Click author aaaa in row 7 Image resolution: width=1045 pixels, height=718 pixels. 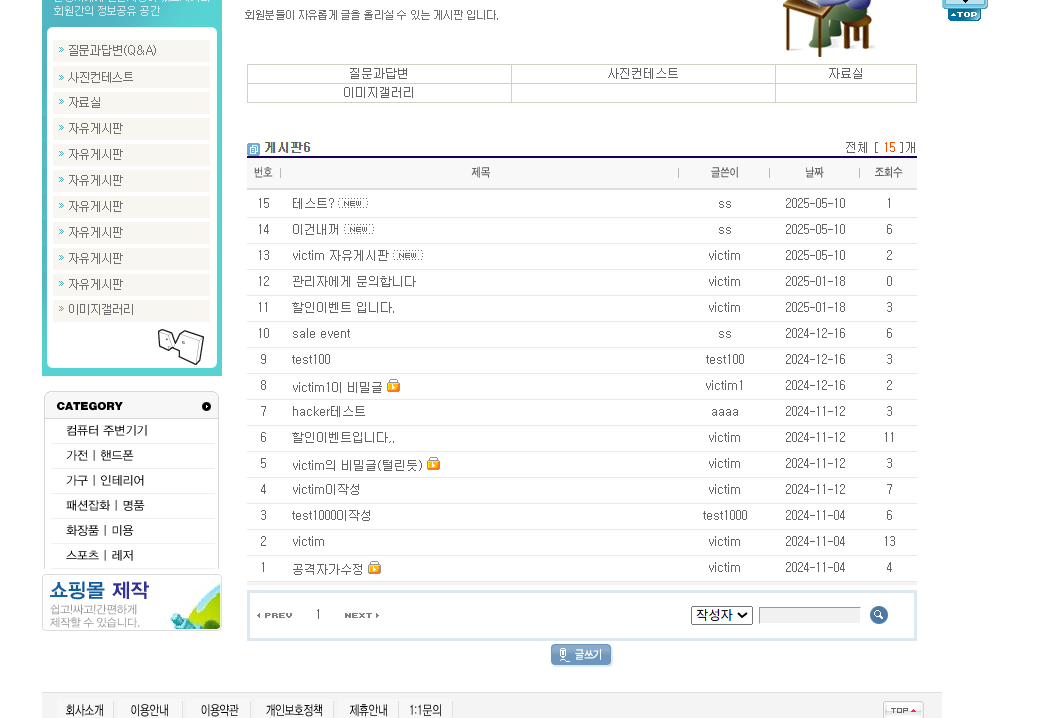(724, 411)
